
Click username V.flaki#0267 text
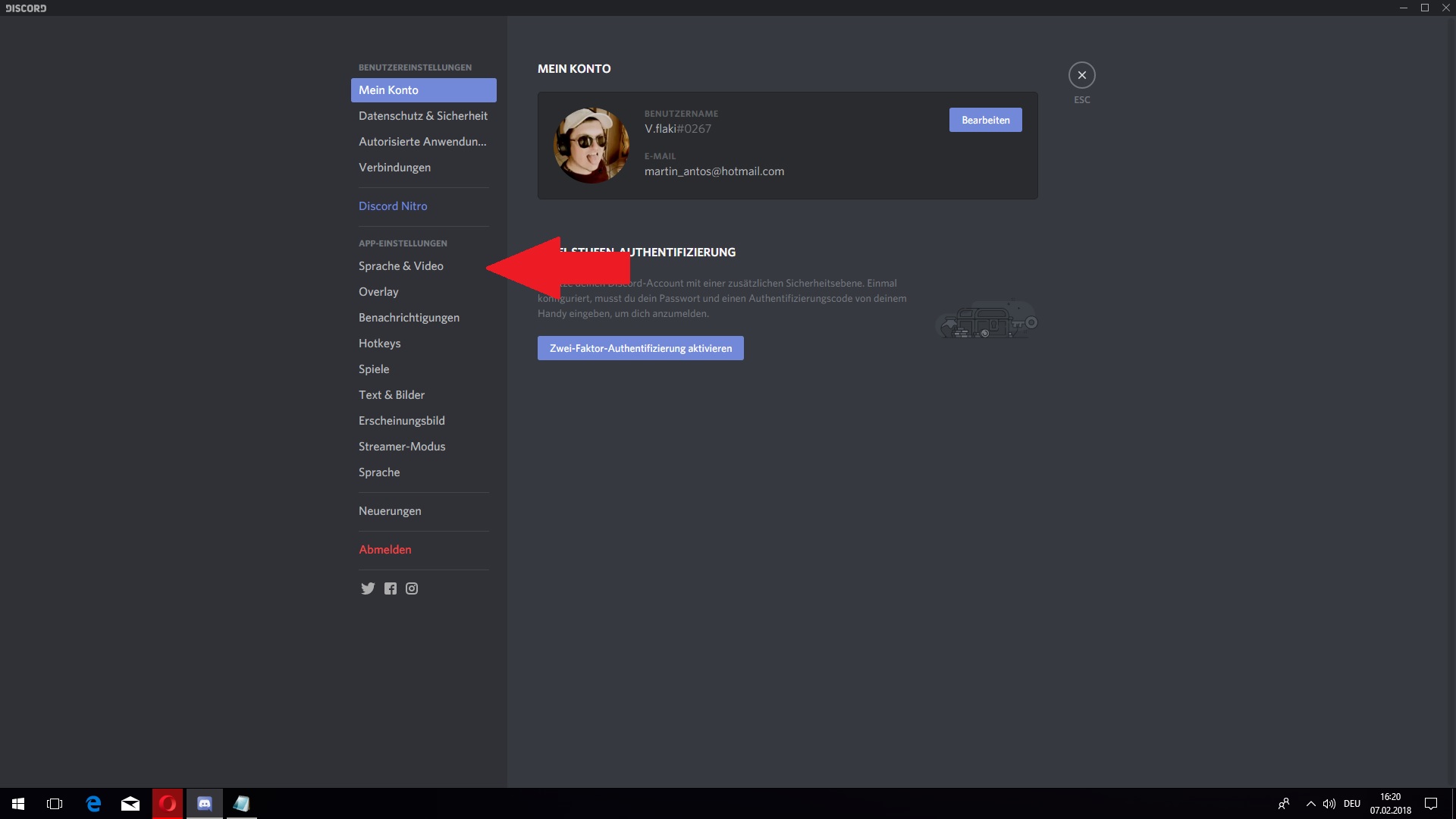[678, 129]
